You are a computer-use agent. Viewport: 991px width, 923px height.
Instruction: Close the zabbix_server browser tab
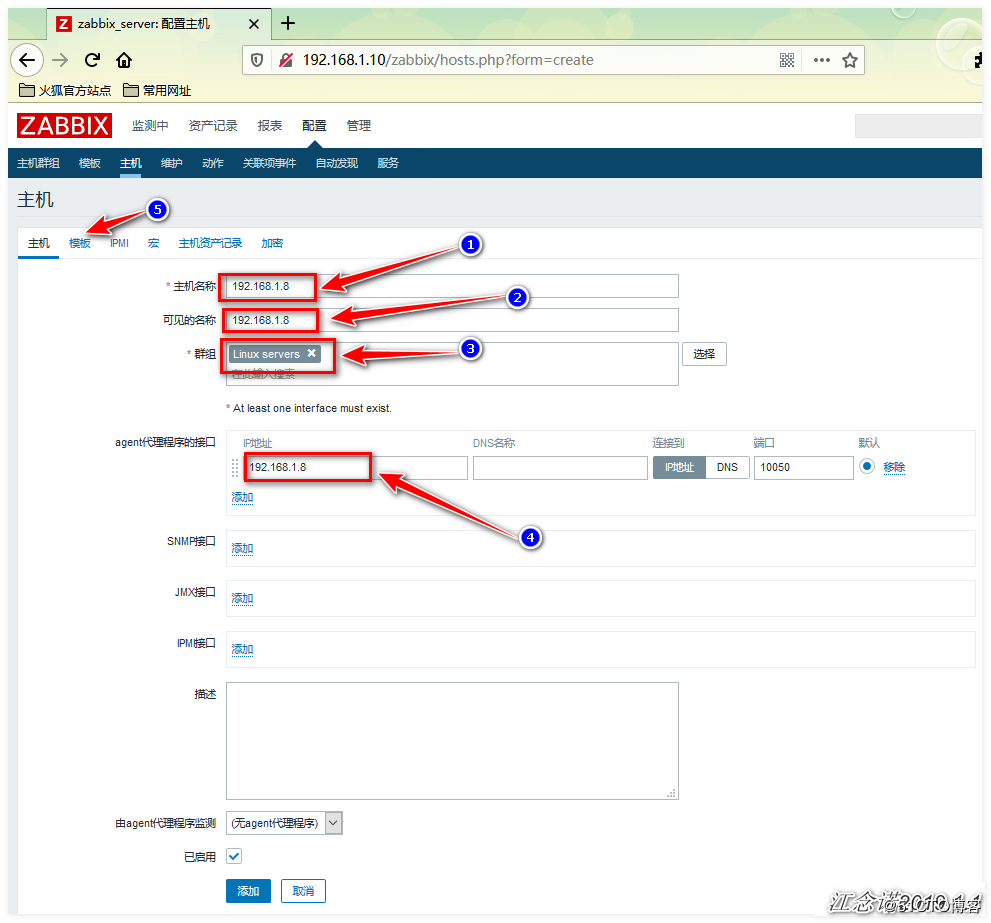click(253, 24)
